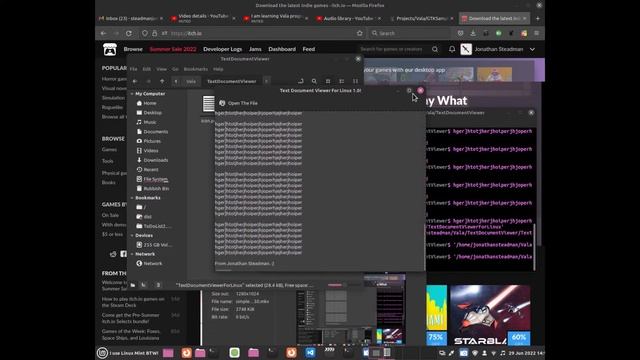Open file manager Bookmarks menu
The width and height of the screenshot is (640, 360).
196,69
